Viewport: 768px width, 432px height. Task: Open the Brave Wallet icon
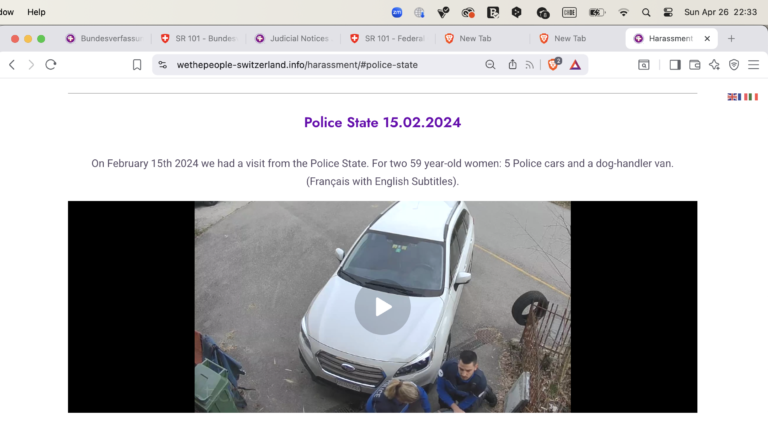[x=695, y=64]
